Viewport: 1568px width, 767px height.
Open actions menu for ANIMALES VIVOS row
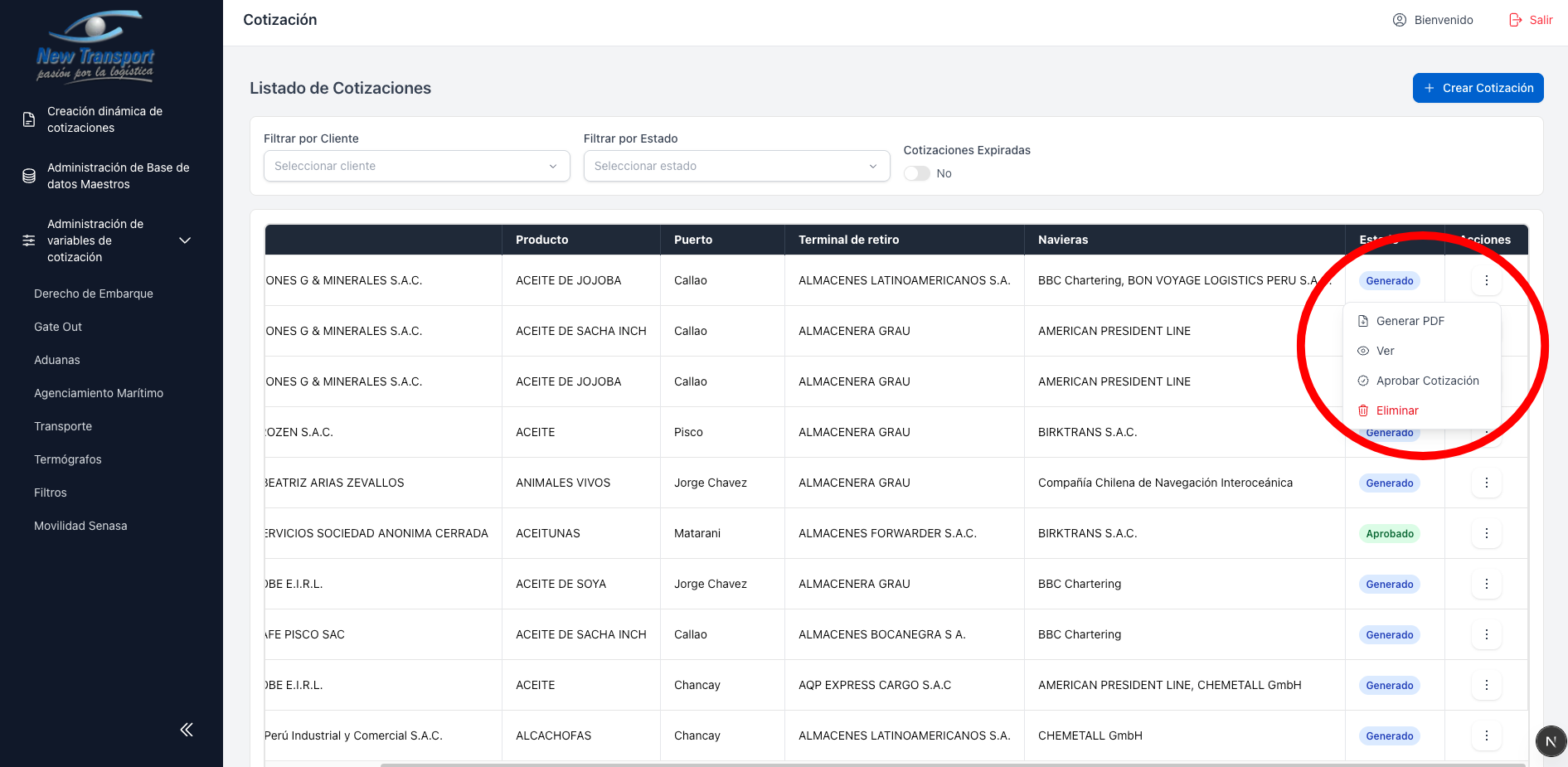point(1486,483)
